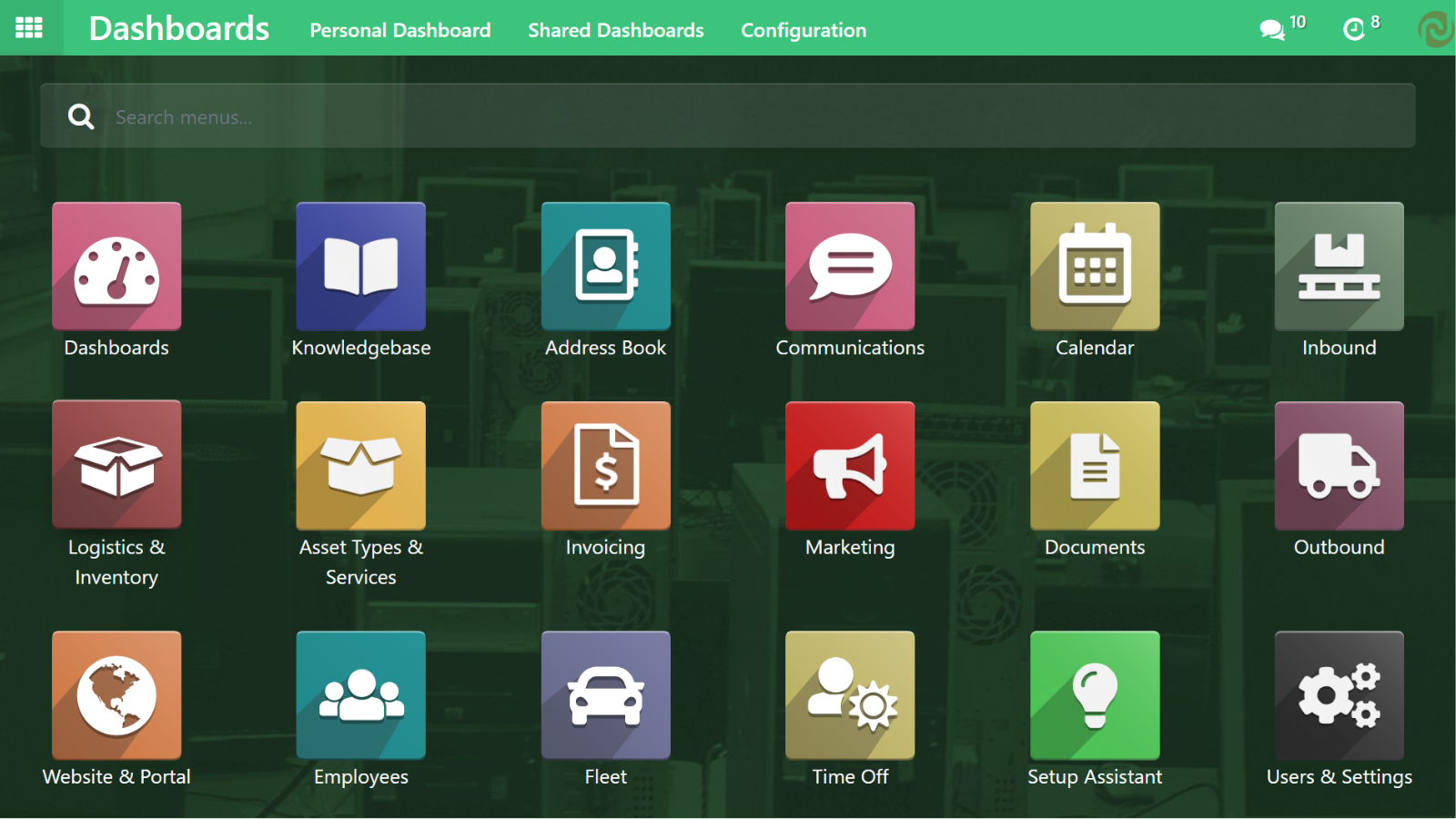Open Shared Dashboards menu
Screen dimensions: 1456x819
point(615,30)
